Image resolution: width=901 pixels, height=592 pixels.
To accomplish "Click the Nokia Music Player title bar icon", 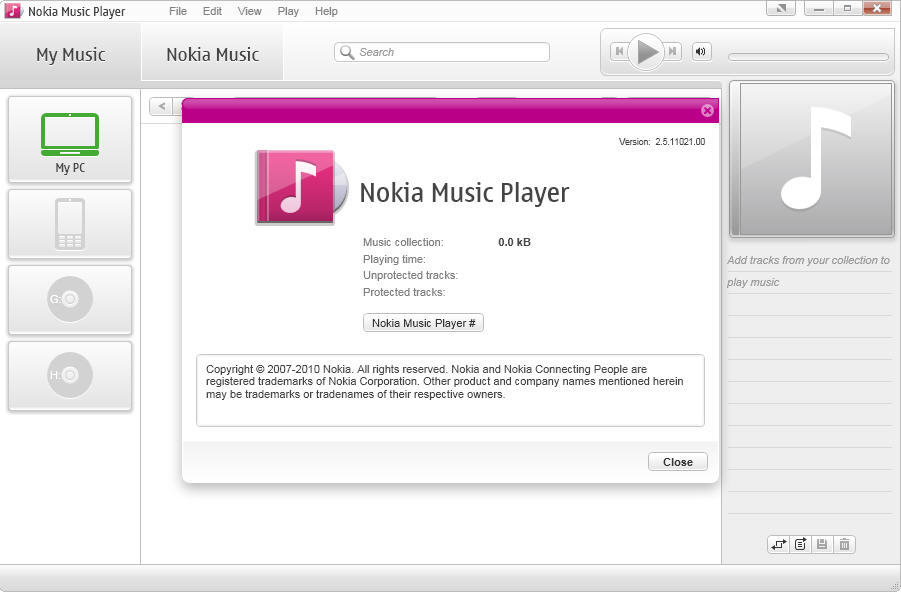I will (13, 11).
